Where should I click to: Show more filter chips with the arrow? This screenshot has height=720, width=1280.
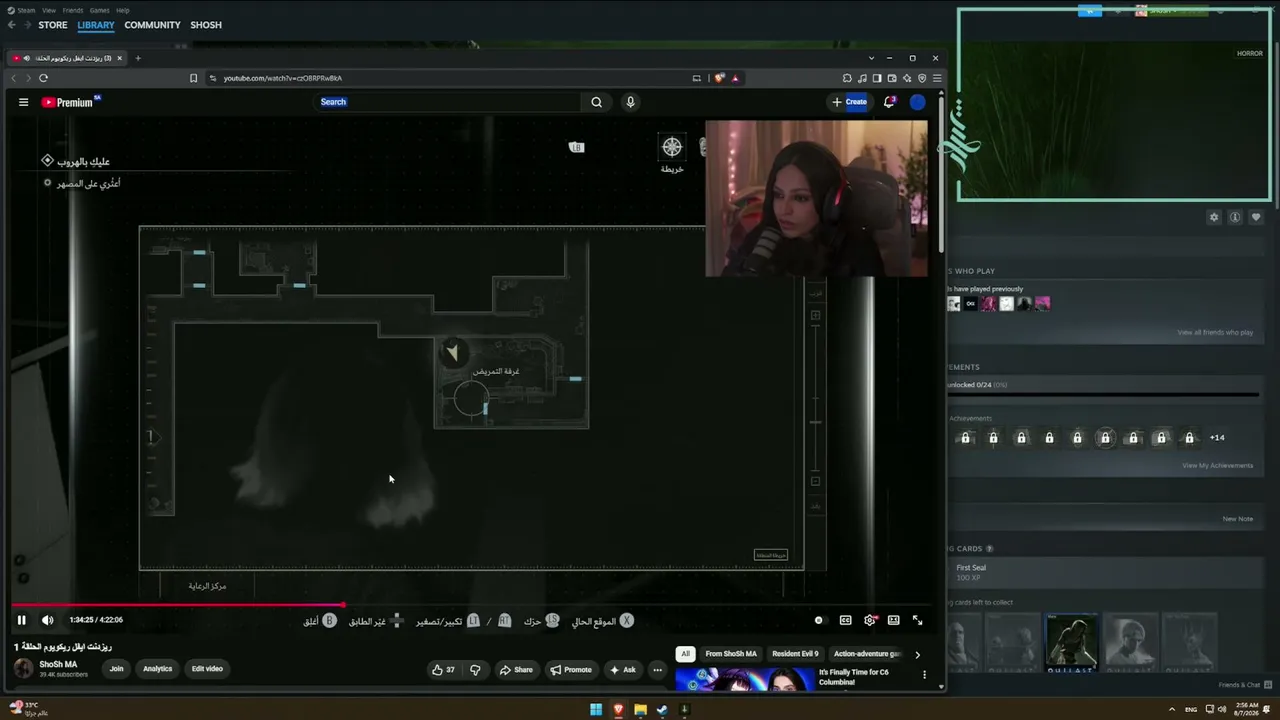point(917,654)
